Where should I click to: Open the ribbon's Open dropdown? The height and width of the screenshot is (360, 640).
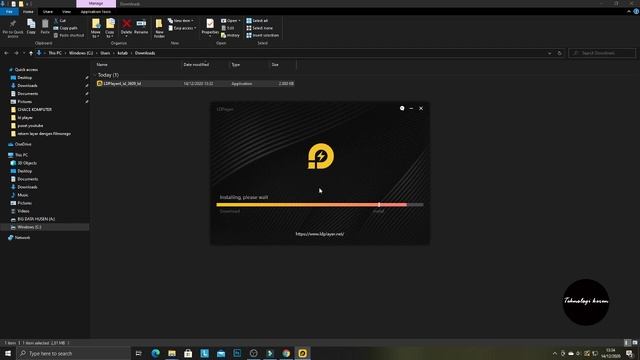click(x=231, y=20)
